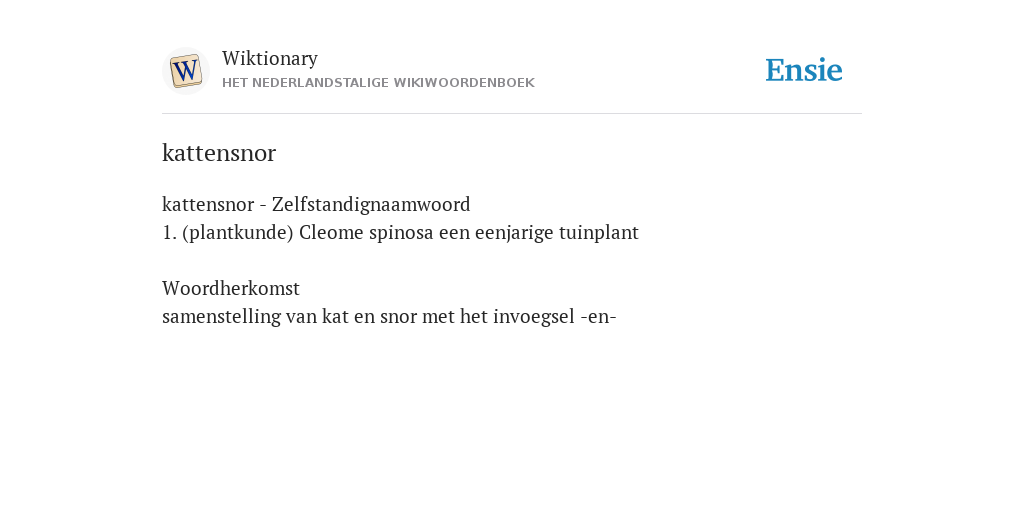Click the Wiktionary source title
Screen dimensions: 1024x512
(x=270, y=58)
